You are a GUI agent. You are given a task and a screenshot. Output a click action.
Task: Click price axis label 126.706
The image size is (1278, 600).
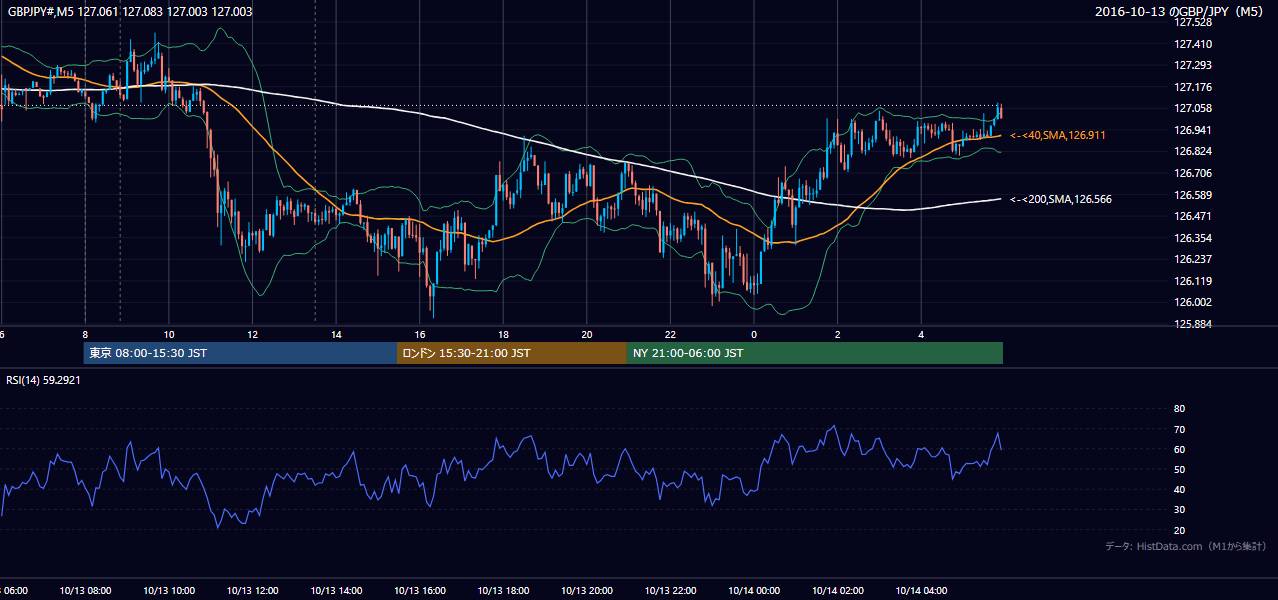click(1193, 173)
